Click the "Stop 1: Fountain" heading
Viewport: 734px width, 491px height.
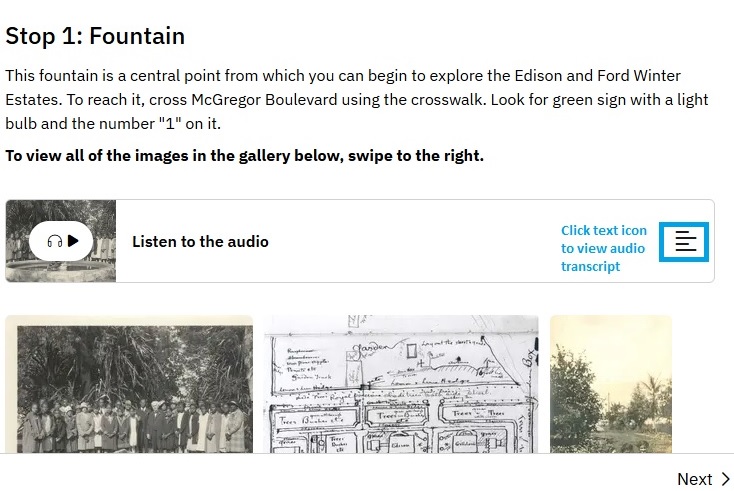click(x=95, y=36)
